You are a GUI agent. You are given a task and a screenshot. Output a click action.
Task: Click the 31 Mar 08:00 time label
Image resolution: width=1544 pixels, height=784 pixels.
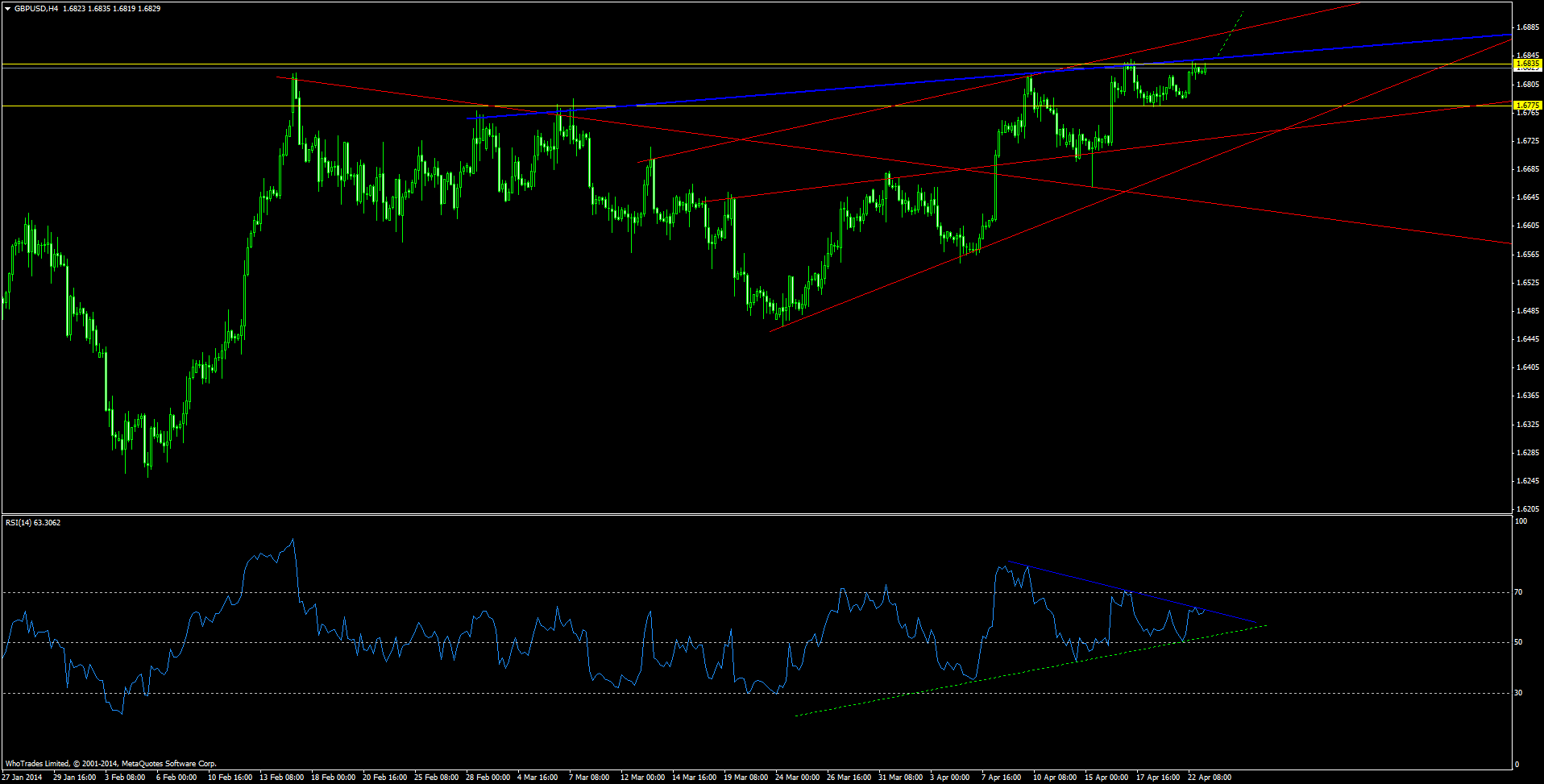[x=900, y=778]
